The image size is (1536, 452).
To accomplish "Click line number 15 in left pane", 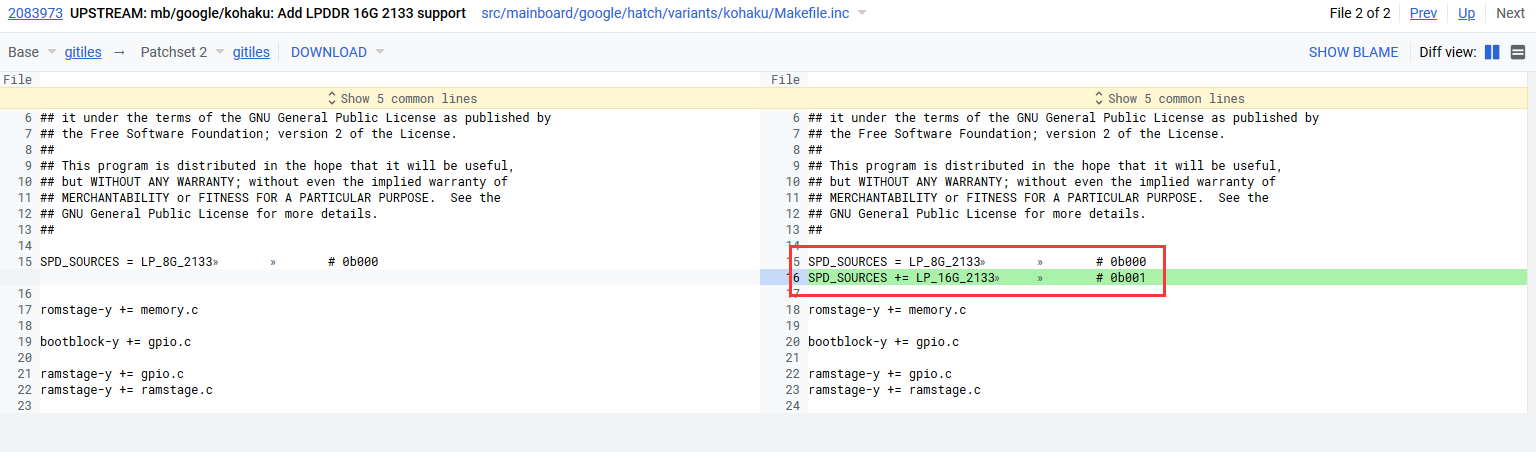I will (25, 262).
